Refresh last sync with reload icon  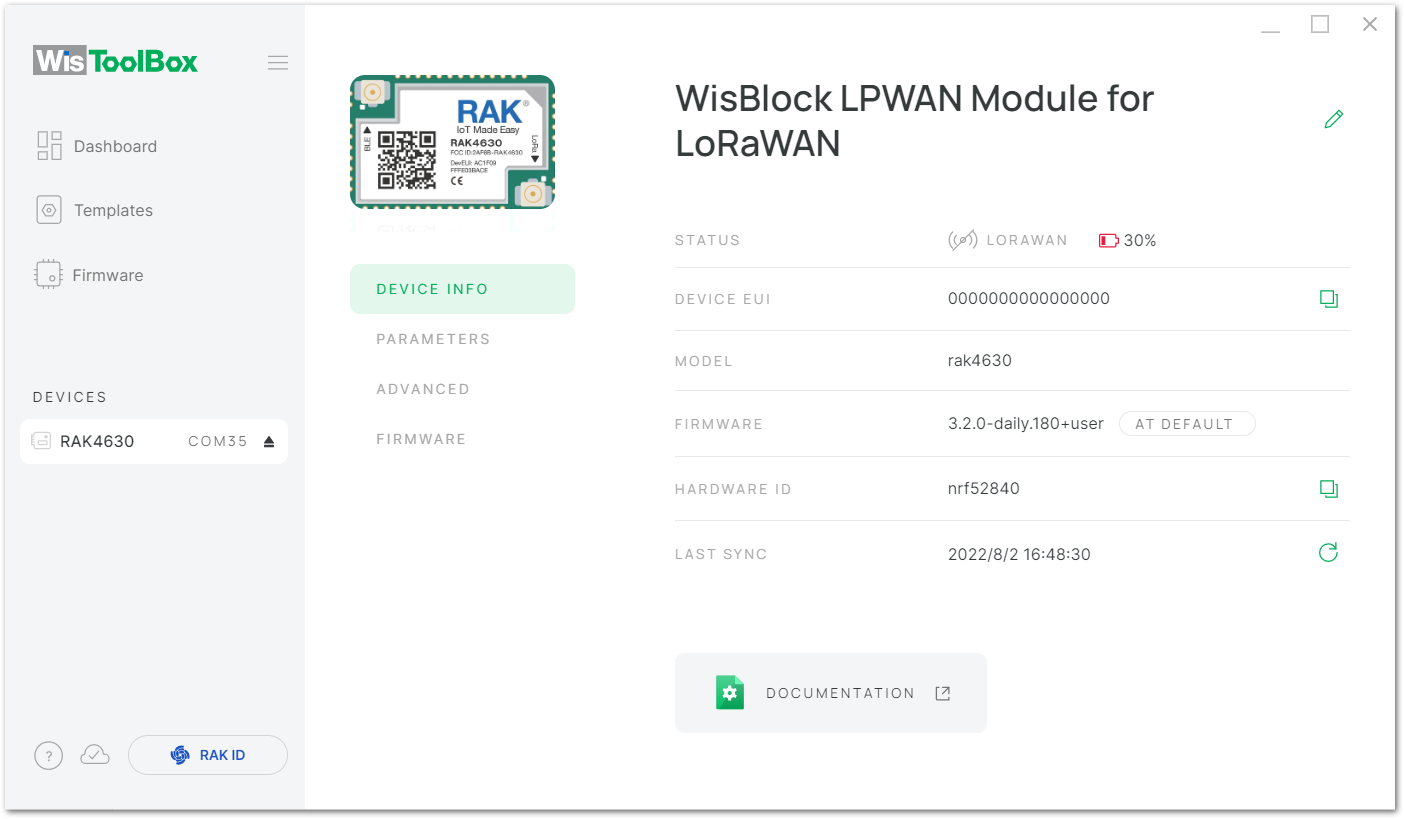coord(1328,552)
